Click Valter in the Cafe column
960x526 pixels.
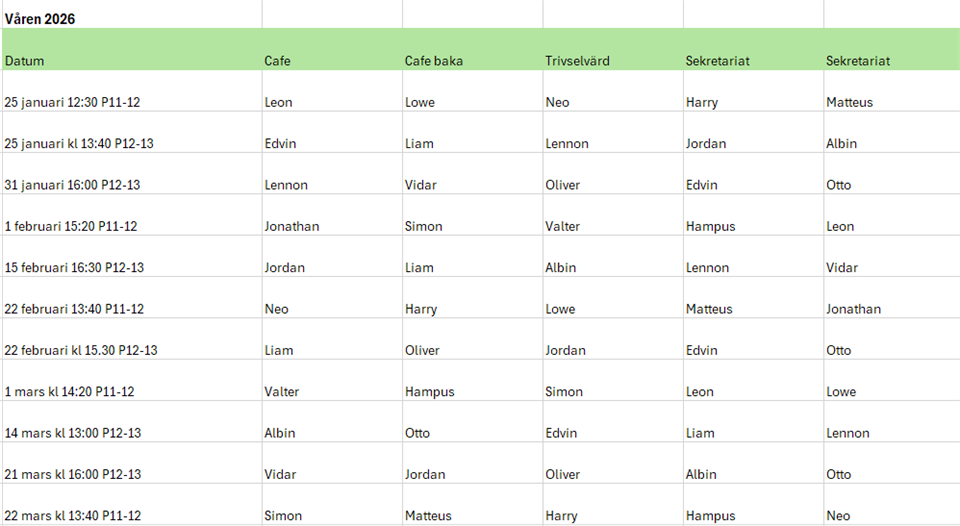[281, 392]
